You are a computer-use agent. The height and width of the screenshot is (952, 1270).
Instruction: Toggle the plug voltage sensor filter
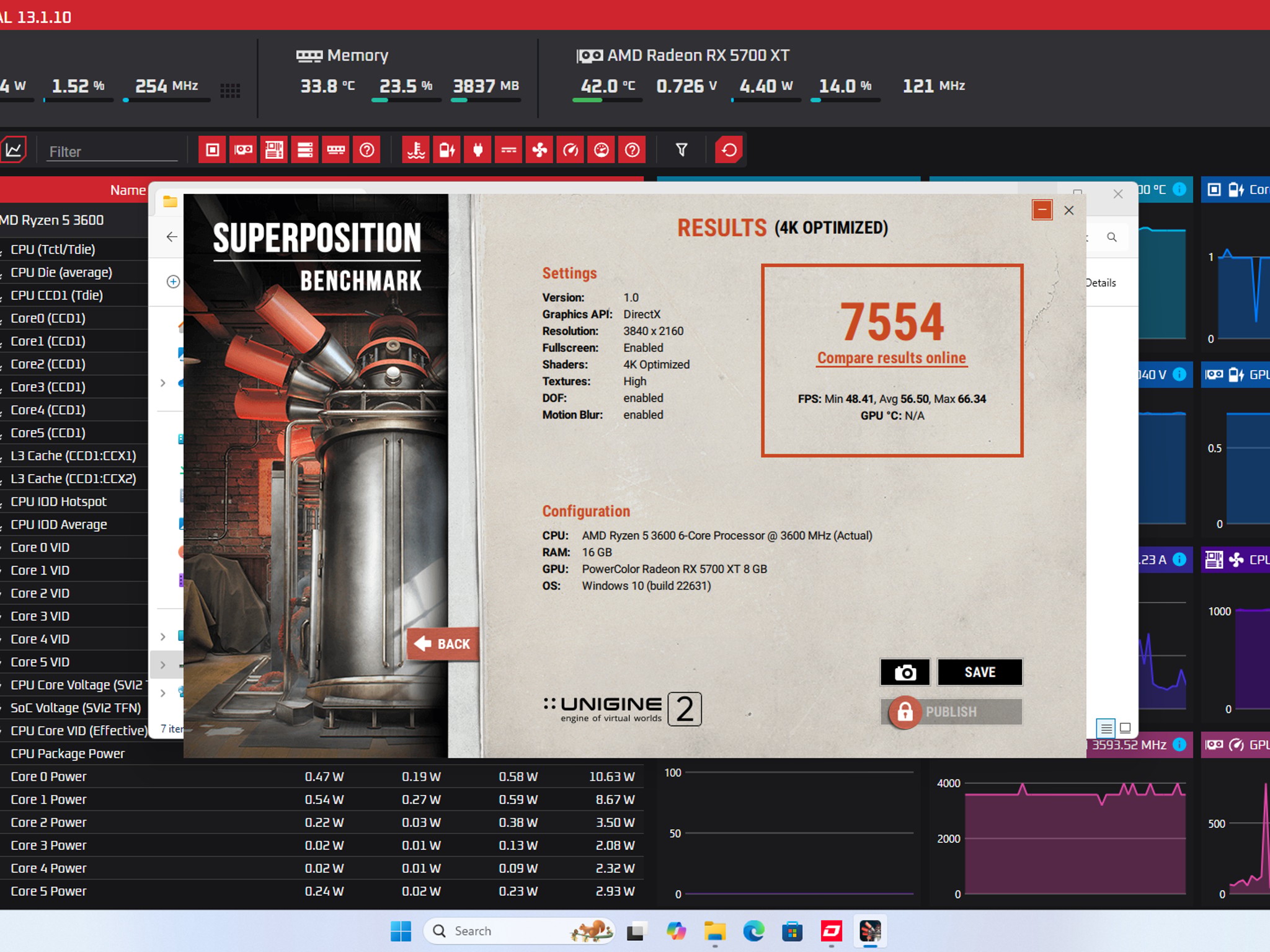click(x=478, y=150)
